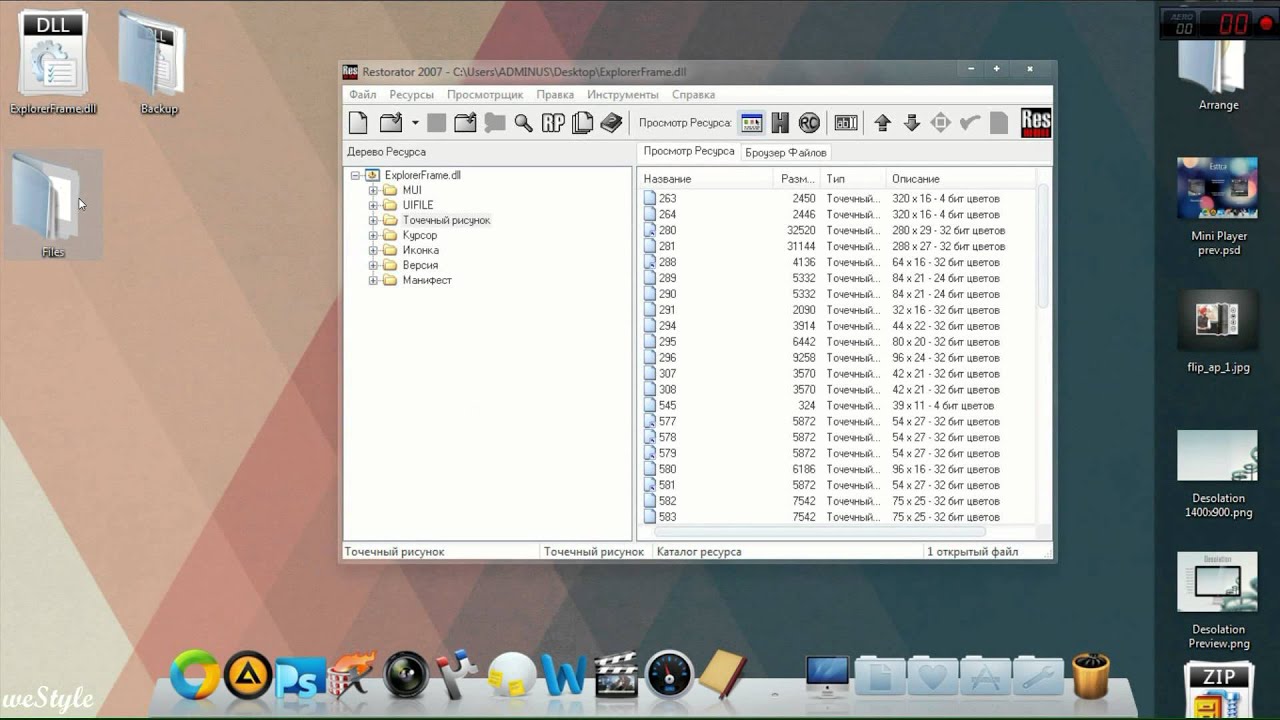Select MUI in resource tree
The height and width of the screenshot is (720, 1280).
(x=412, y=190)
